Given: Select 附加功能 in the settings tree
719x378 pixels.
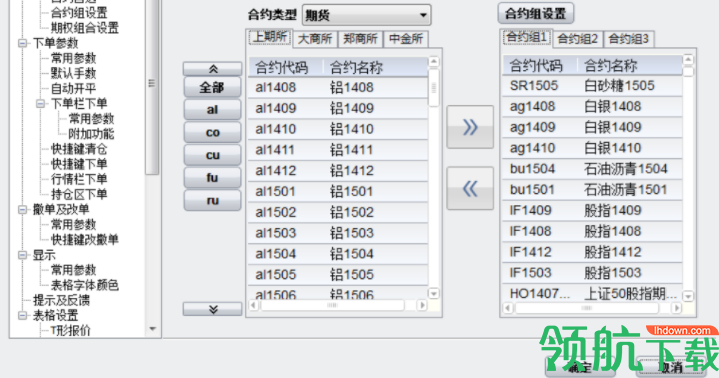Looking at the screenshot, I should 91,134.
